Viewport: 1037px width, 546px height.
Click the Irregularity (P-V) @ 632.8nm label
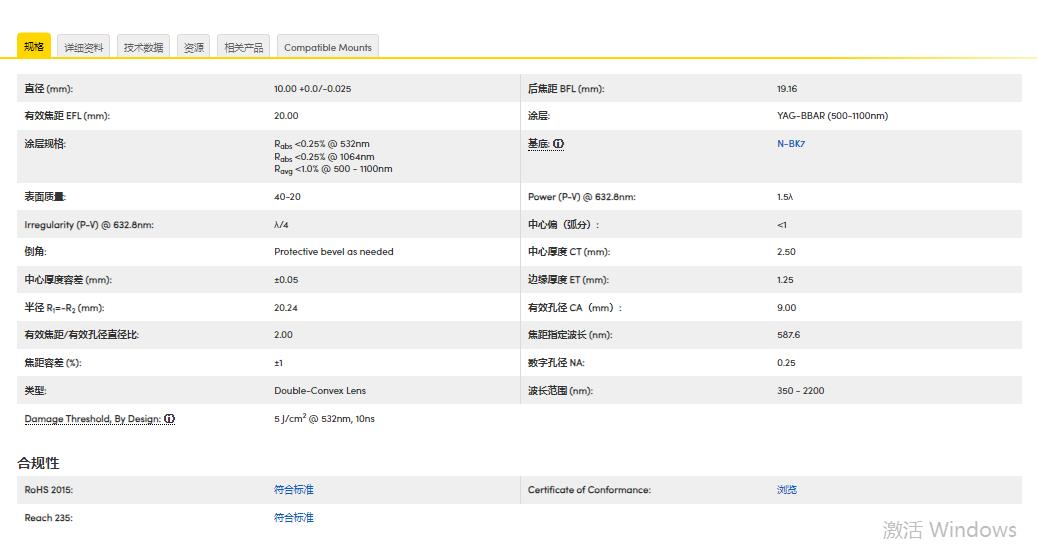(x=89, y=225)
